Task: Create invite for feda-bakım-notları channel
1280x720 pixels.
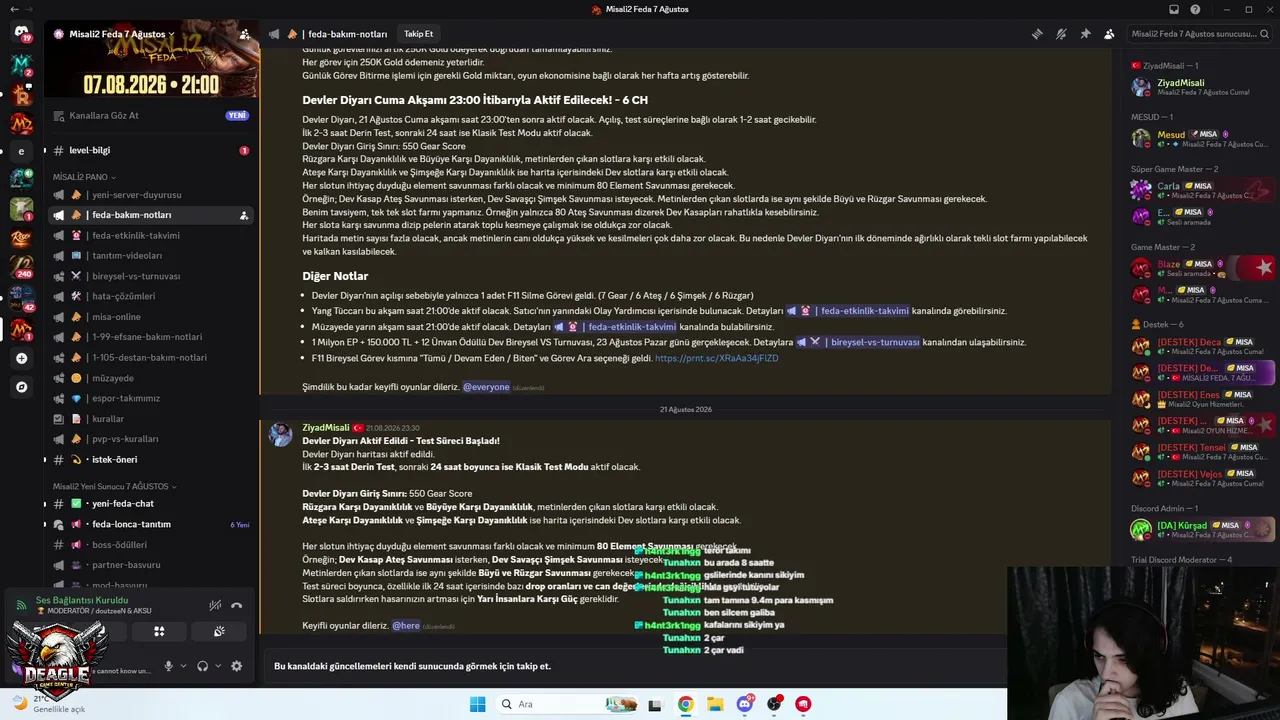Action: click(x=244, y=215)
